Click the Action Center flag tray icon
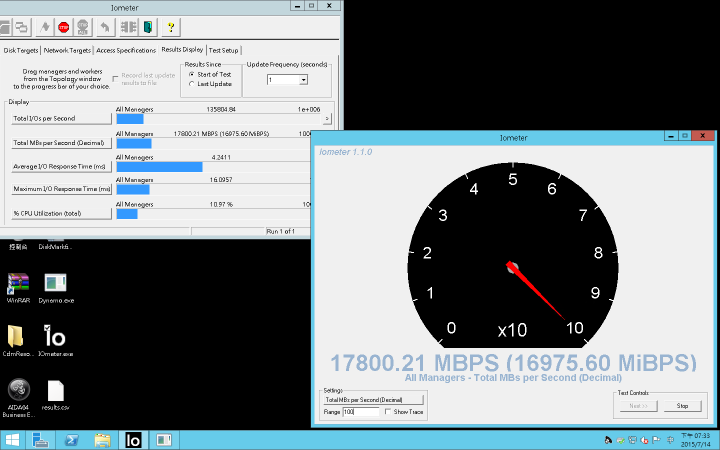 tap(656, 440)
